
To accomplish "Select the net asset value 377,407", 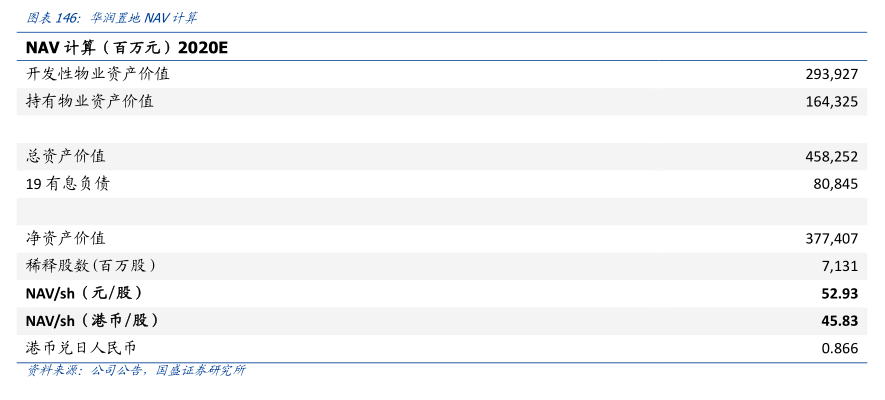I will 831,238.
